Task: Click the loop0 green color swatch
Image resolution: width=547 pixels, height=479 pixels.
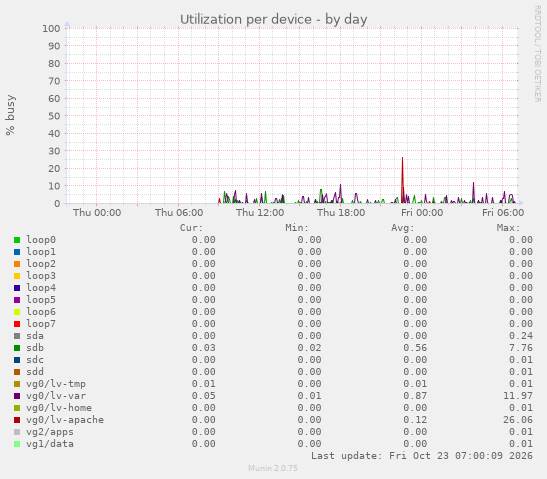Action: tap(17, 240)
